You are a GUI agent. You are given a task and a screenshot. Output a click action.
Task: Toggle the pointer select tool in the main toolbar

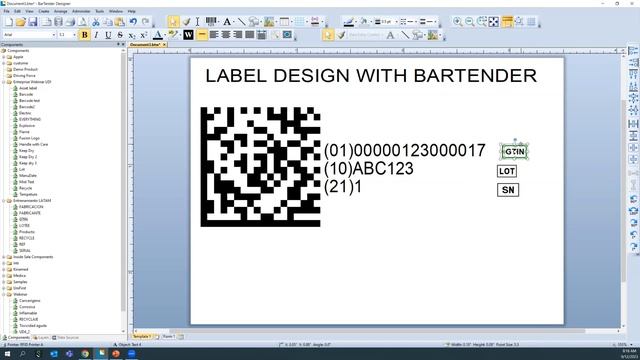(x=173, y=22)
